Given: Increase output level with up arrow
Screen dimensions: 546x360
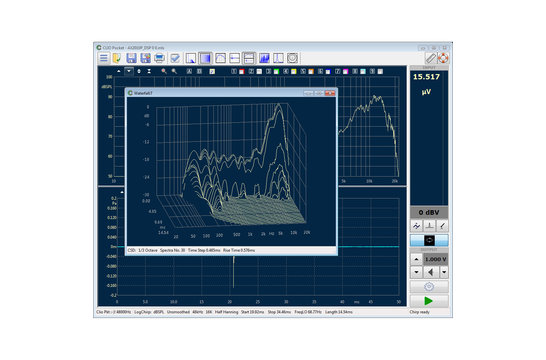Looking at the screenshot, I should (x=416, y=259).
